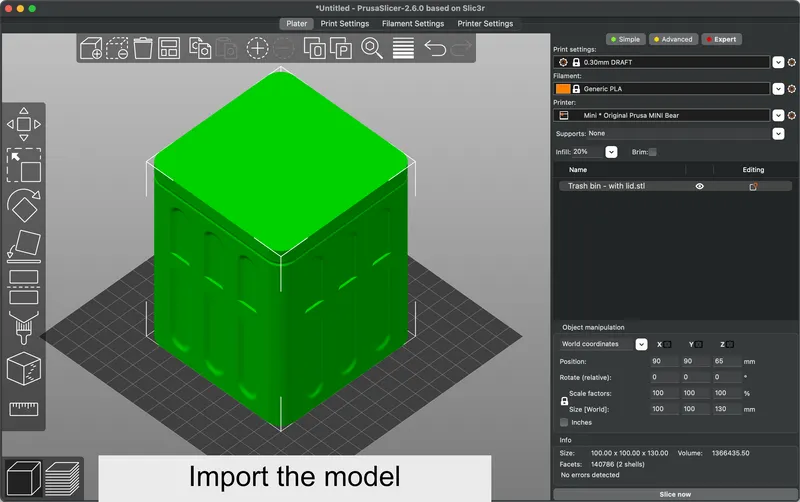The height and width of the screenshot is (502, 800).
Task: Switch to Advanced mode
Action: coord(672,40)
